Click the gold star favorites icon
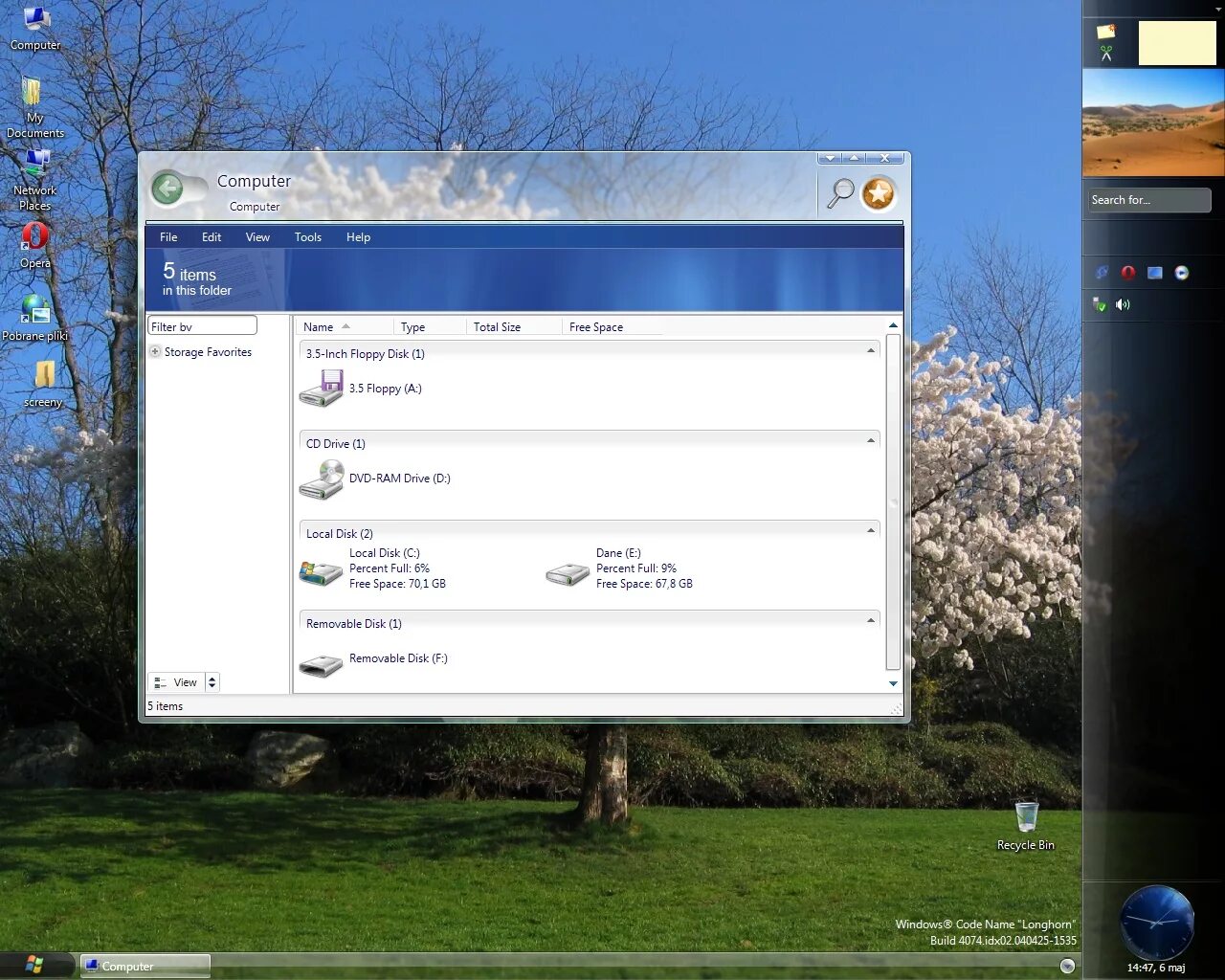This screenshot has width=1225, height=980. 878,194
